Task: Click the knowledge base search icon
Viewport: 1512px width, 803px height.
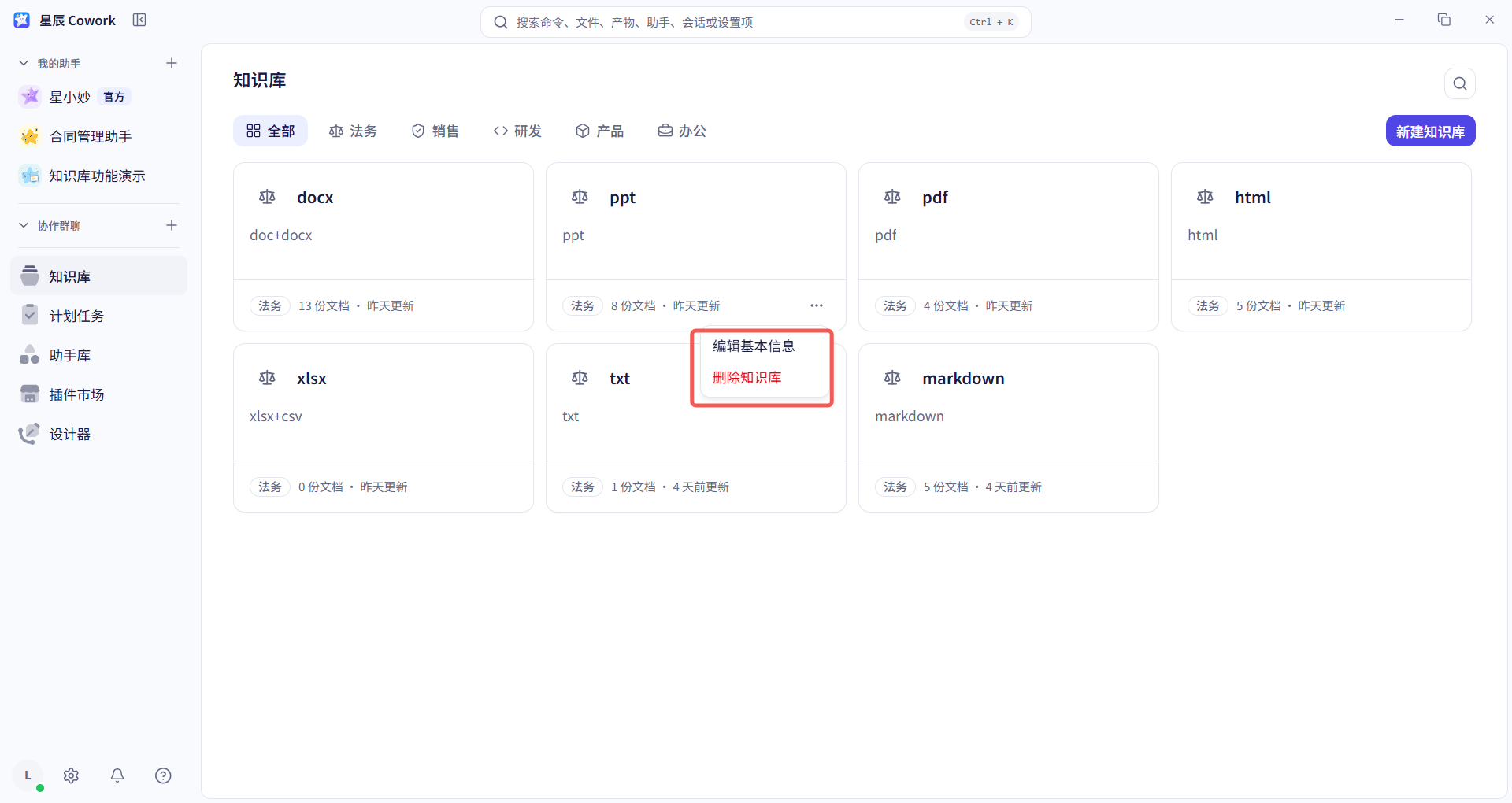Action: pyautogui.click(x=1459, y=83)
